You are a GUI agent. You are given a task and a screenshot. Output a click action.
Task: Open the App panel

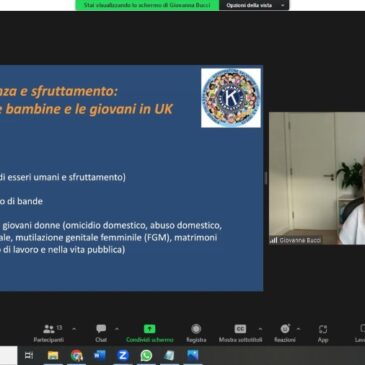(x=323, y=333)
